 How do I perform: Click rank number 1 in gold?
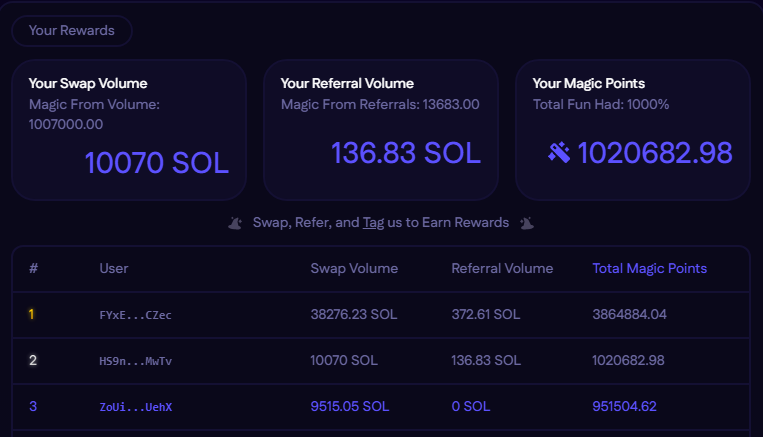click(32, 314)
